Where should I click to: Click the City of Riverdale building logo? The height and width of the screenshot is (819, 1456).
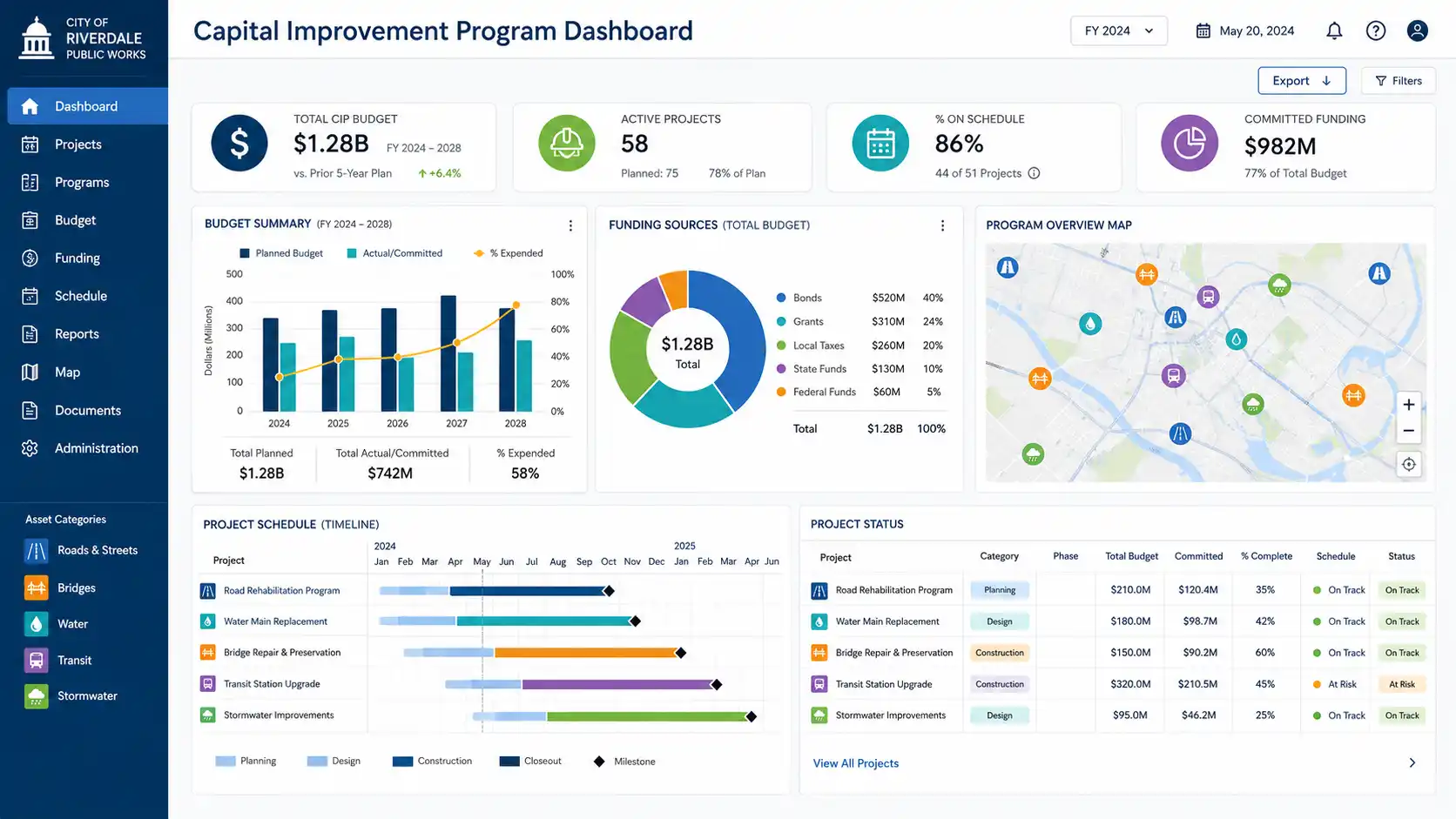coord(37,37)
